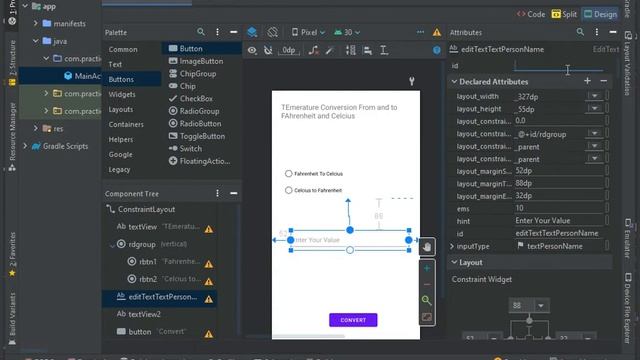Click the hint field Enter Your Value
This screenshot has width=640, height=360.
558,220
